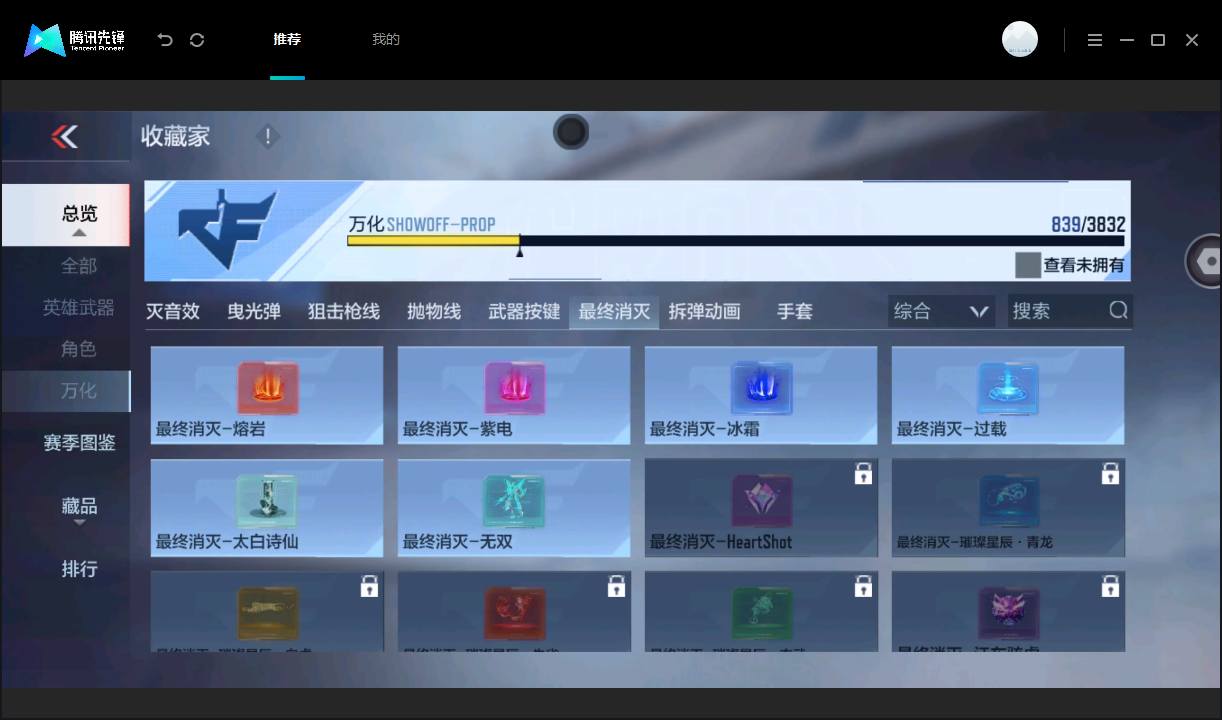Select the HeartShot heart icon

click(761, 501)
